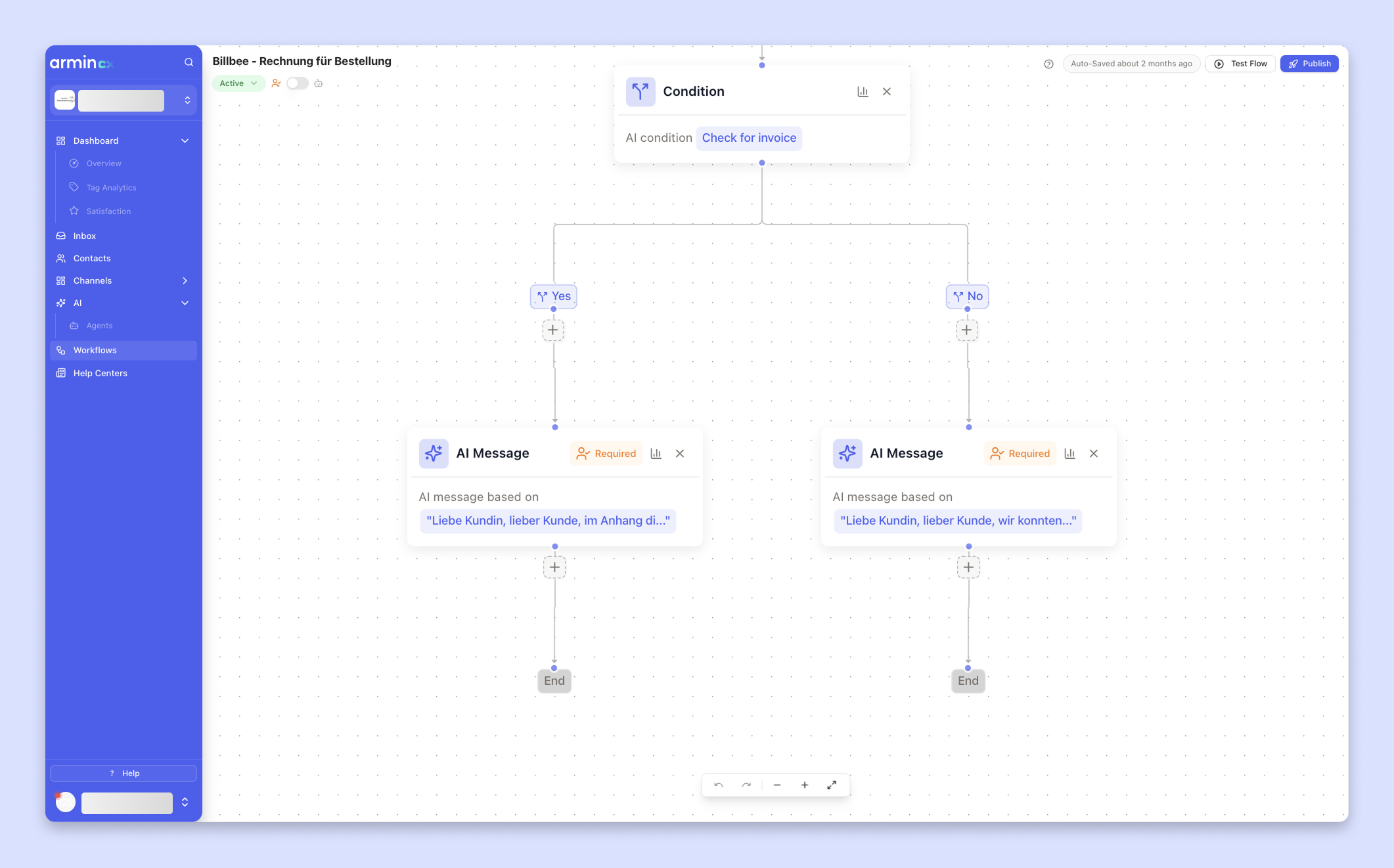Viewport: 1394px width, 868px height.
Task: Collapse the Dashboard menu section
Action: click(185, 141)
